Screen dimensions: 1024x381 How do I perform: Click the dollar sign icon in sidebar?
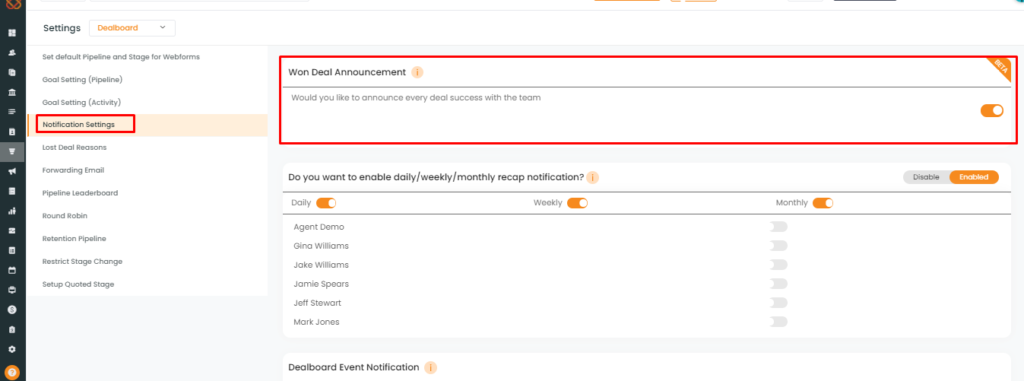(x=12, y=310)
